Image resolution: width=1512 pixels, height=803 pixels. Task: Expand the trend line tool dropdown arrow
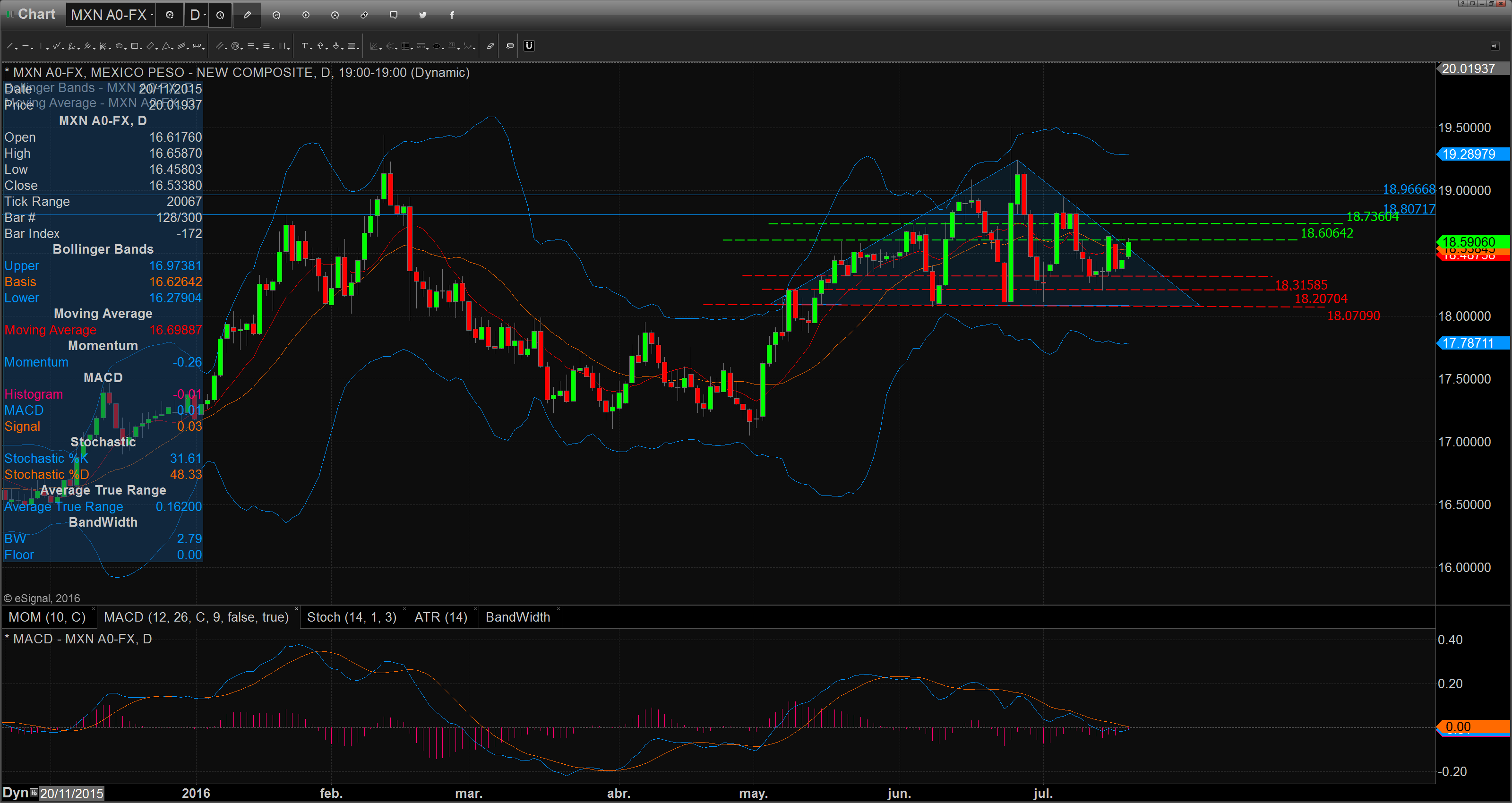(17, 49)
